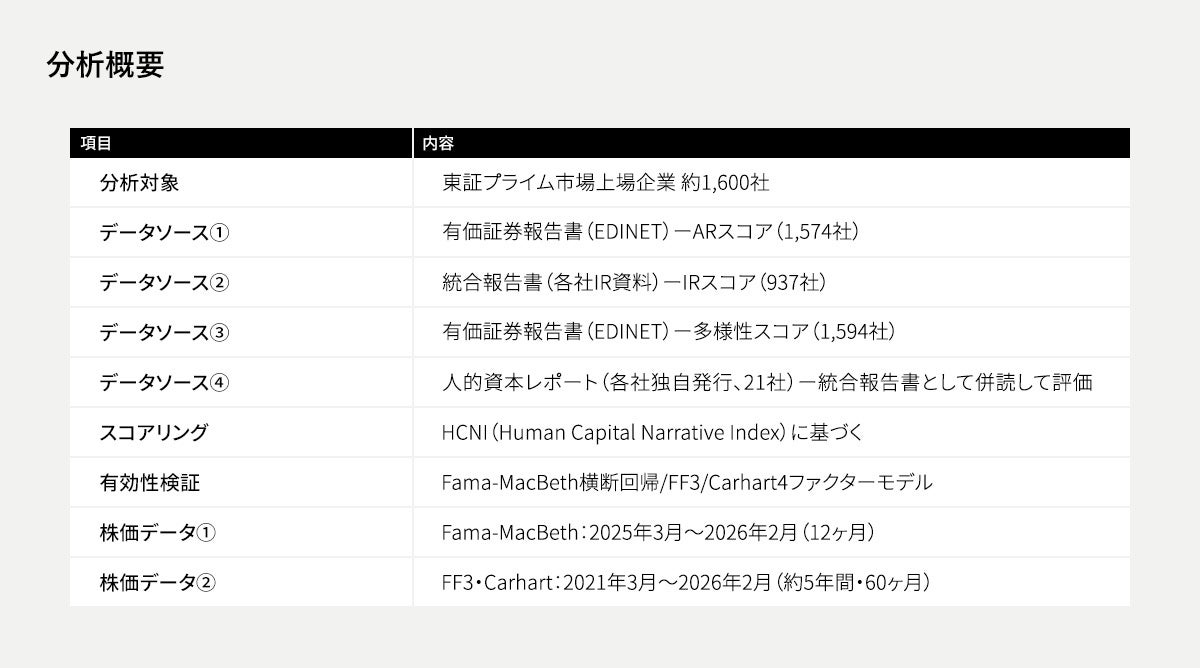Select the データソース② row label
The image size is (1200, 668).
[x=164, y=283]
